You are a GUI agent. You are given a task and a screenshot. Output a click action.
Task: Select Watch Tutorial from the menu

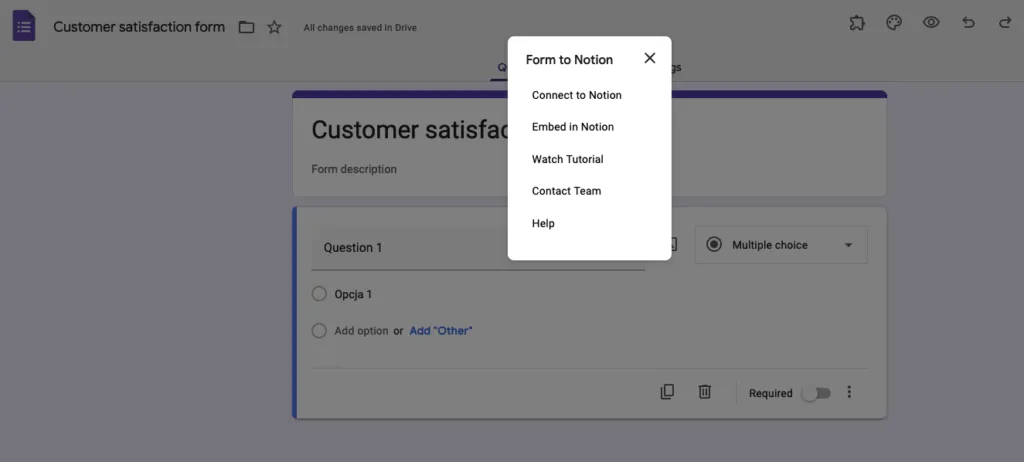pos(568,159)
